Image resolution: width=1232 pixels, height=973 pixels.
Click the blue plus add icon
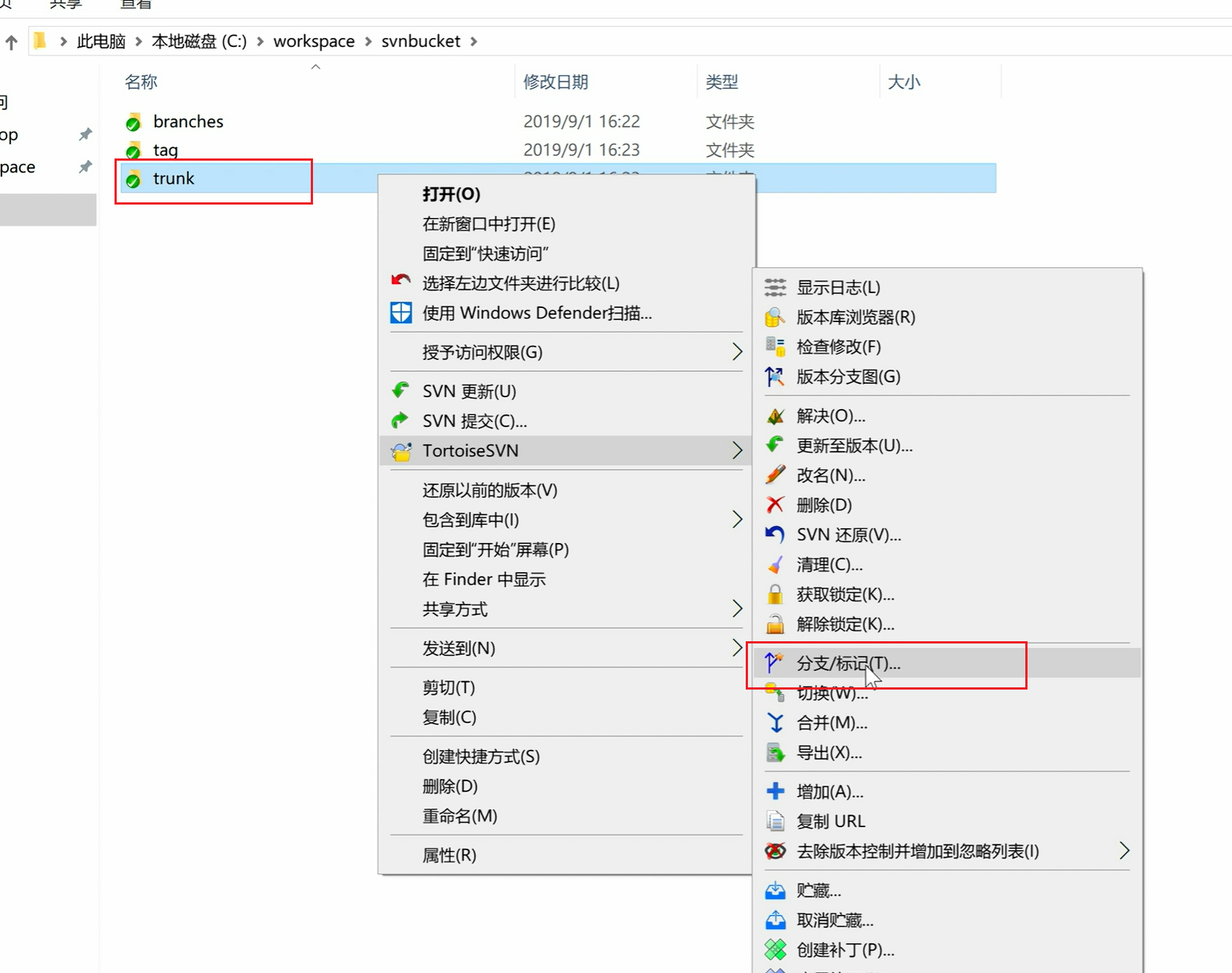tap(775, 791)
